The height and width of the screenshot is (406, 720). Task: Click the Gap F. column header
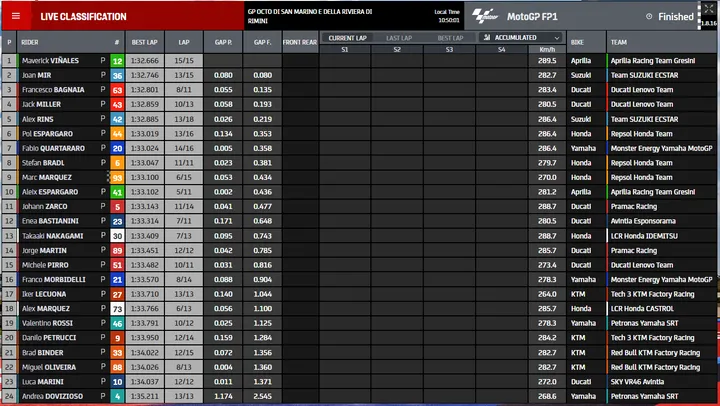click(x=262, y=42)
